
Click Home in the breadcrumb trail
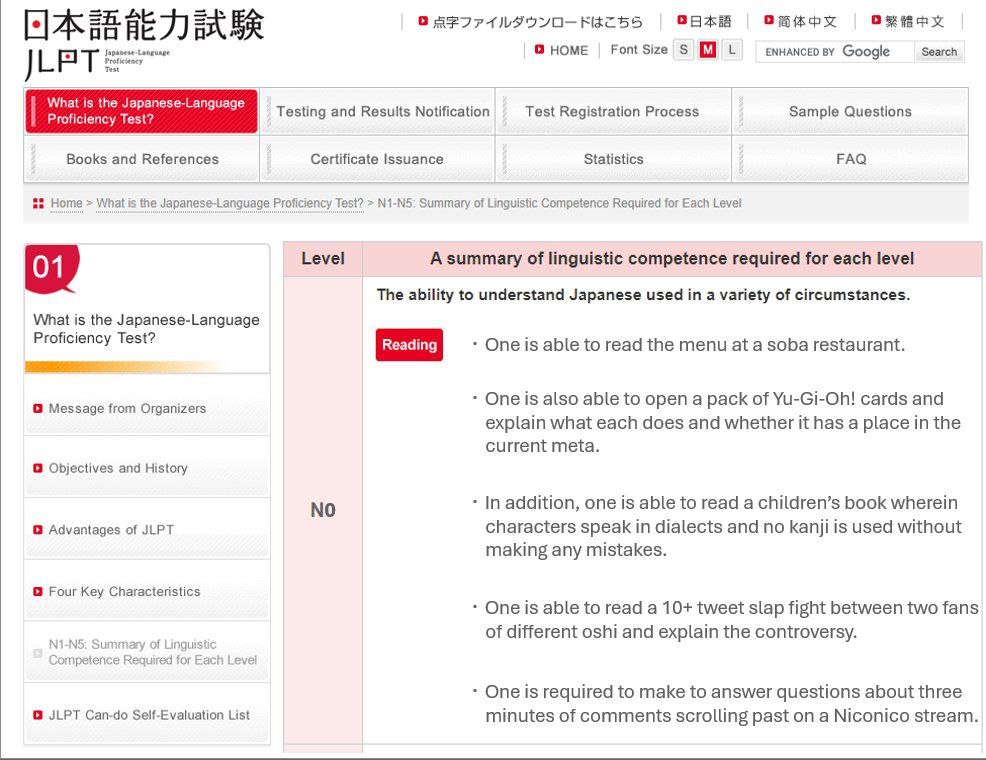click(66, 203)
